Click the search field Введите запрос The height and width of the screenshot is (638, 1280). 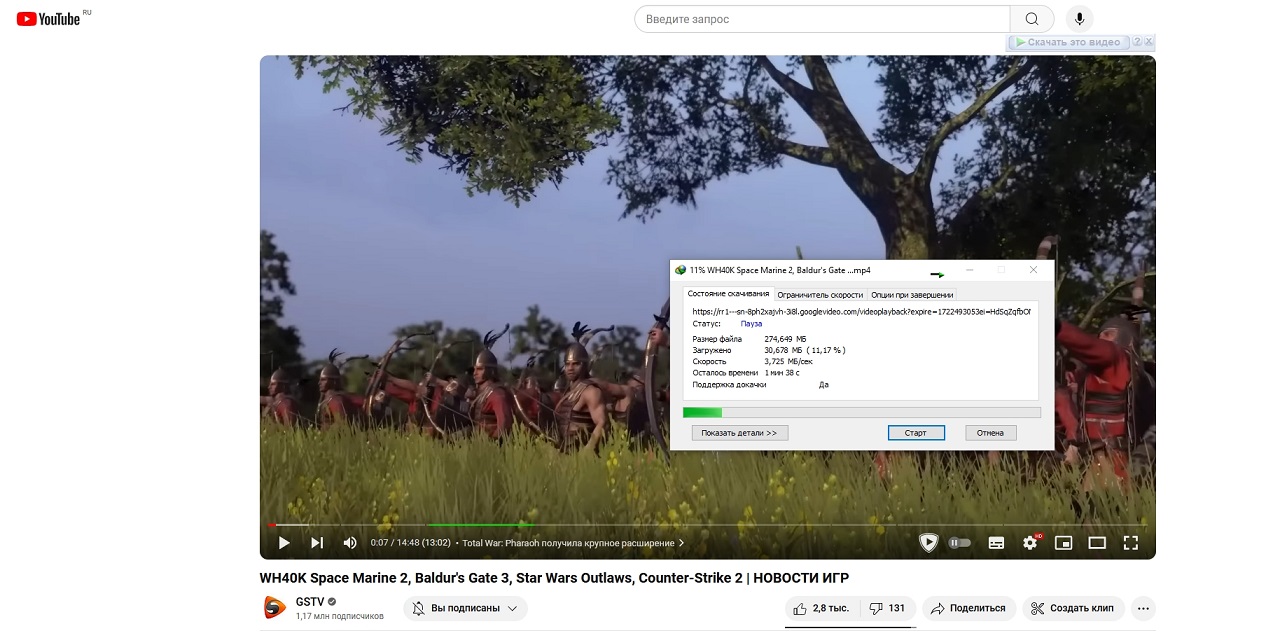pyautogui.click(x=822, y=19)
